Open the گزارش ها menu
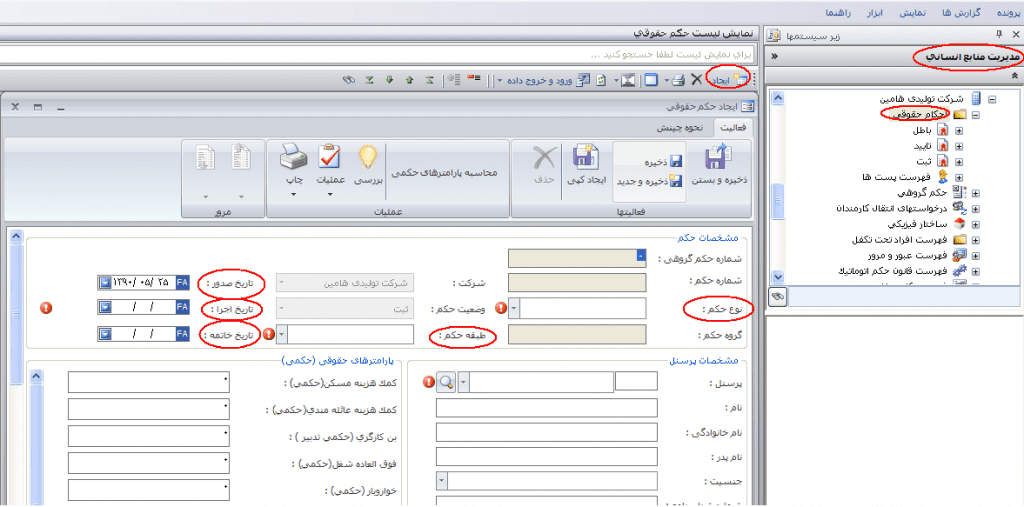The width and height of the screenshot is (1024, 507). click(x=959, y=13)
